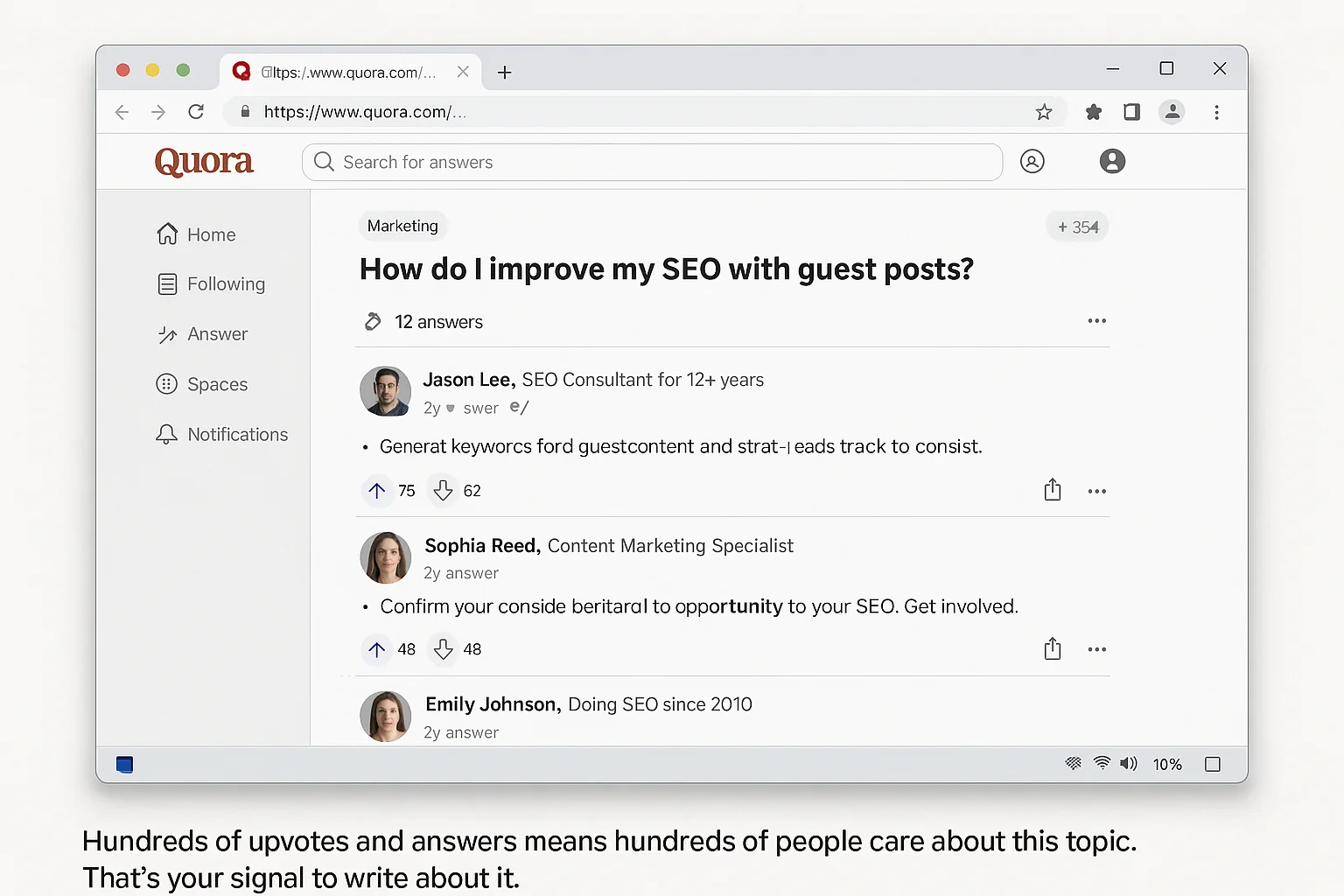Downvote Sophia Reed's answer
Screen dimensions: 1344x896
point(442,649)
